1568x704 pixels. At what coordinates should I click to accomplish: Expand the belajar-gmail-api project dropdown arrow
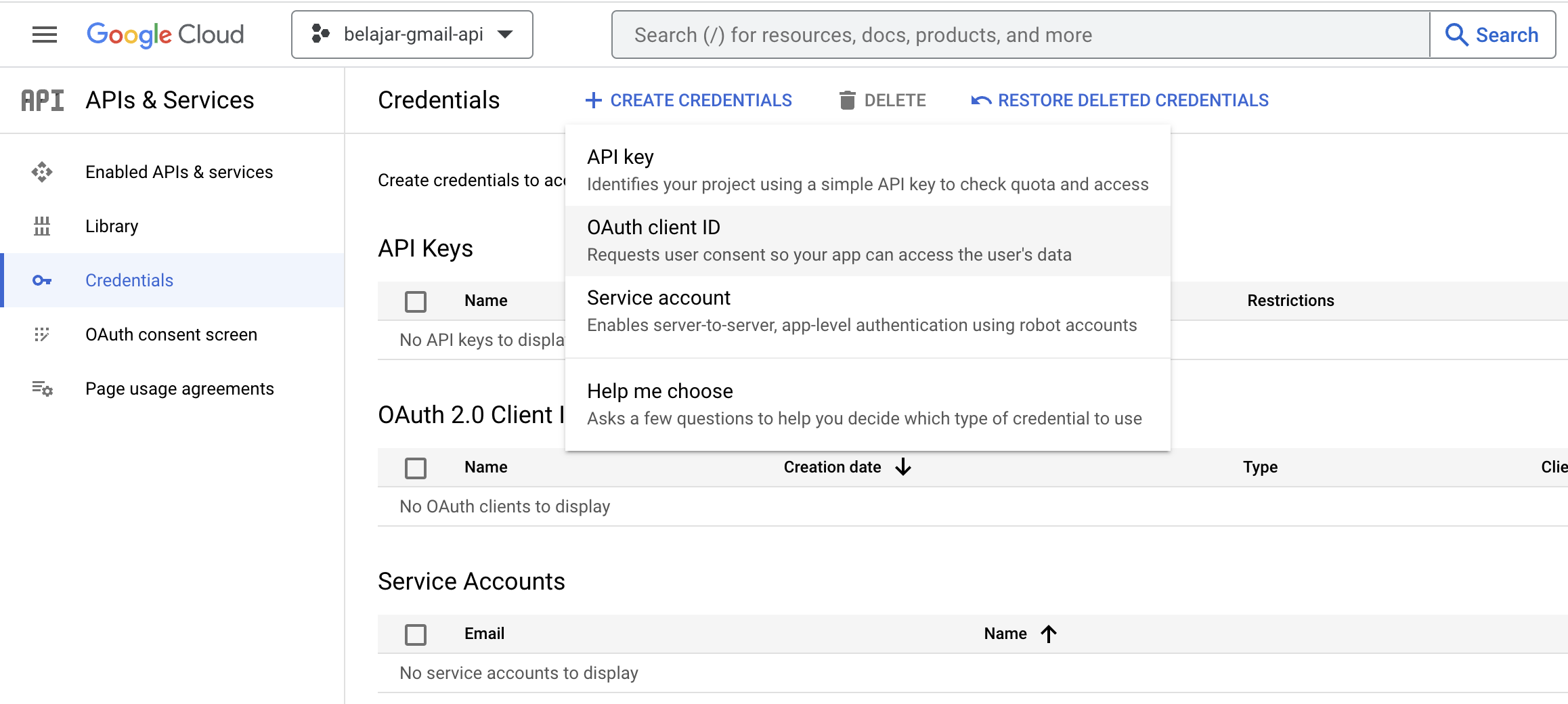click(x=505, y=35)
